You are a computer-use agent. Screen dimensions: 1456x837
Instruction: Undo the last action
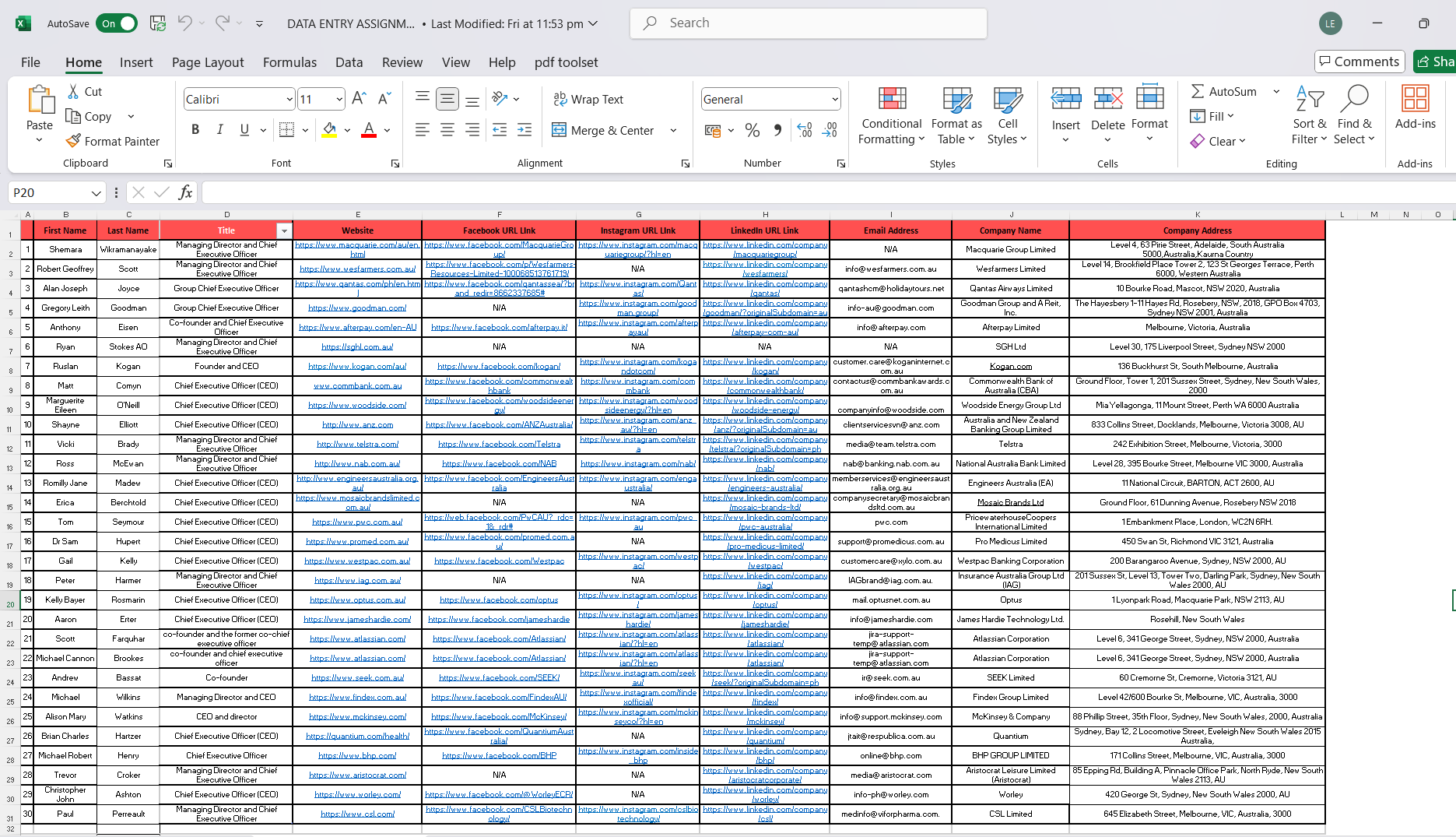[184, 23]
